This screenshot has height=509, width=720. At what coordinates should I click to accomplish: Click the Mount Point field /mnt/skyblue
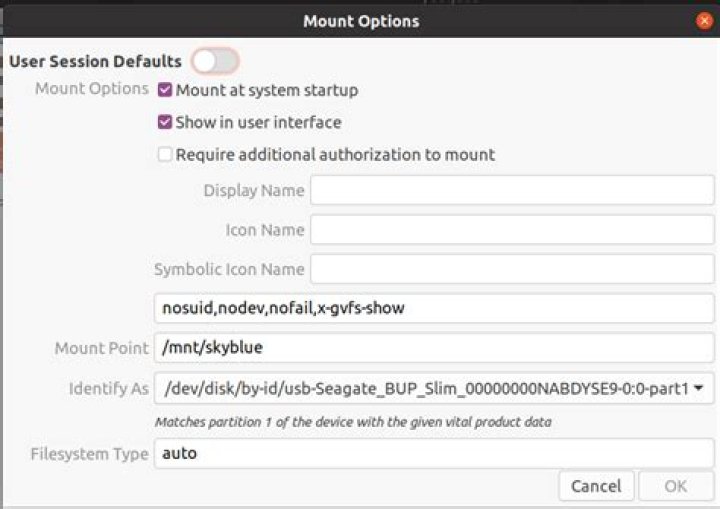pos(434,347)
